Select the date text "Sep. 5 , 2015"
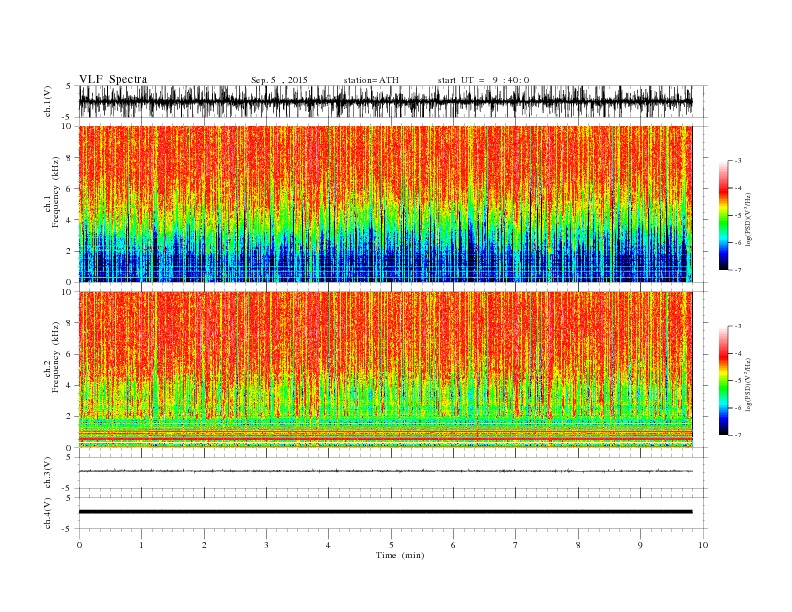The image size is (792, 612). 279,80
